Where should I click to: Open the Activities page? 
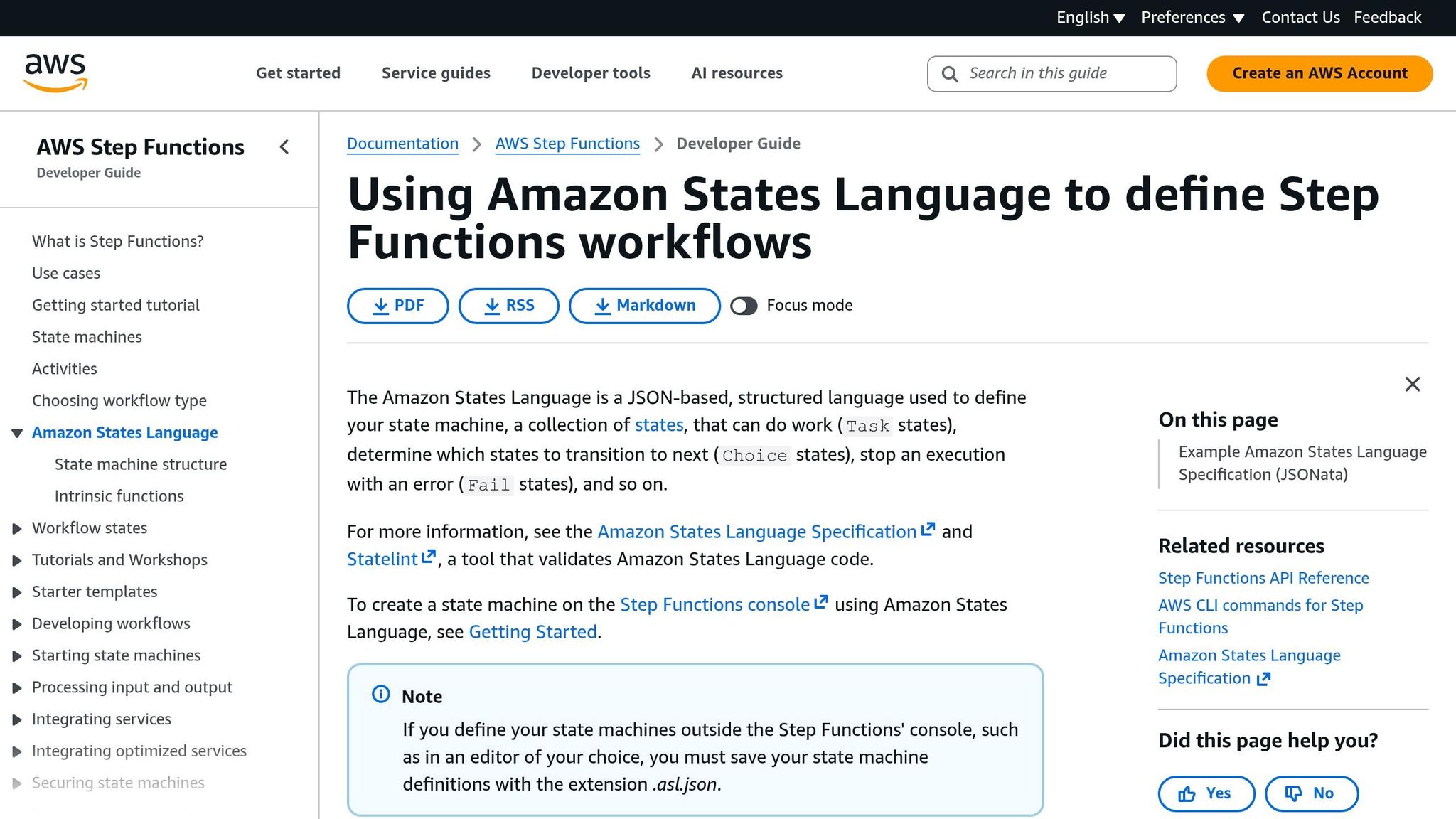pos(65,369)
